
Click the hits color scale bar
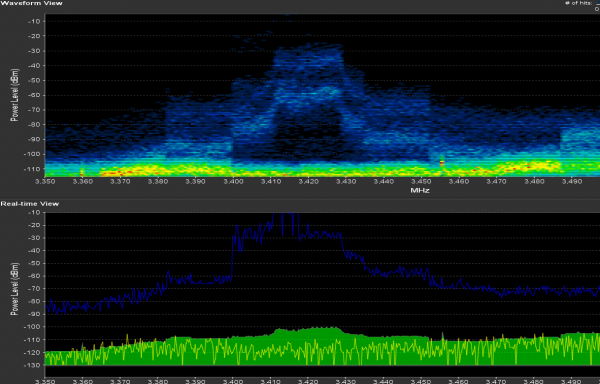(x=597, y=3)
